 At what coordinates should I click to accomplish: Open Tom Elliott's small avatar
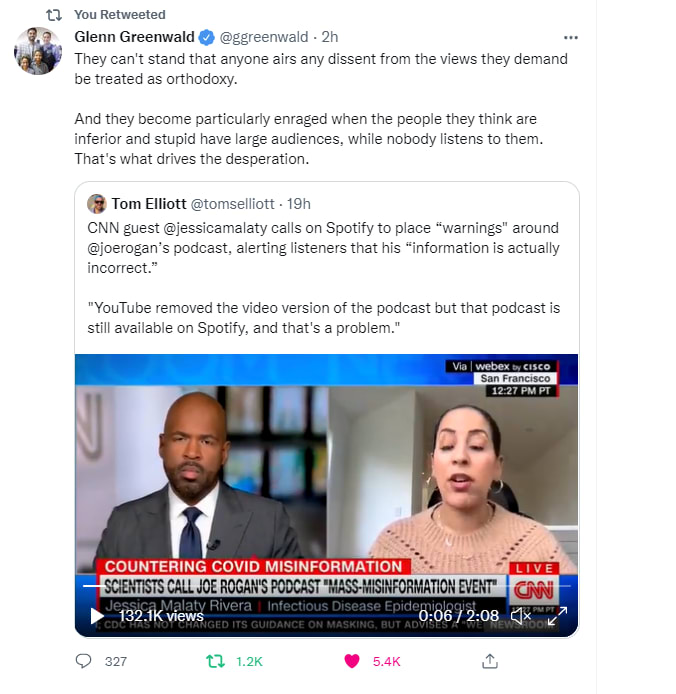coord(97,204)
